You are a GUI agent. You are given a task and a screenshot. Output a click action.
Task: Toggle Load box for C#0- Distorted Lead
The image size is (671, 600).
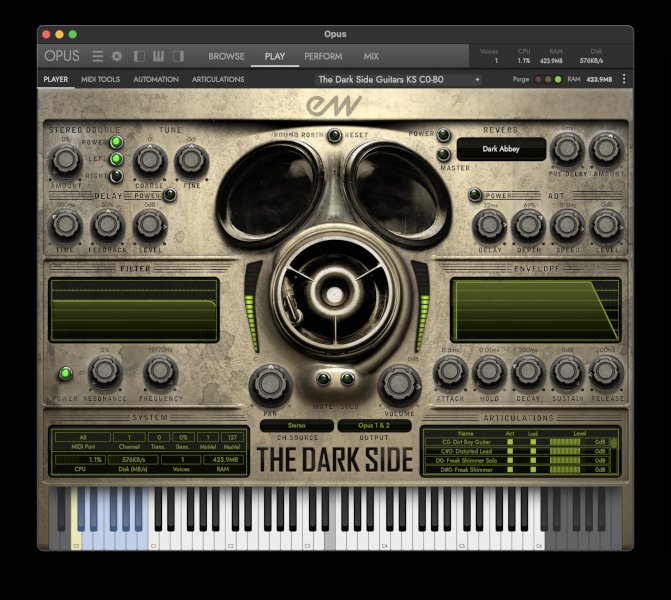(x=533, y=451)
